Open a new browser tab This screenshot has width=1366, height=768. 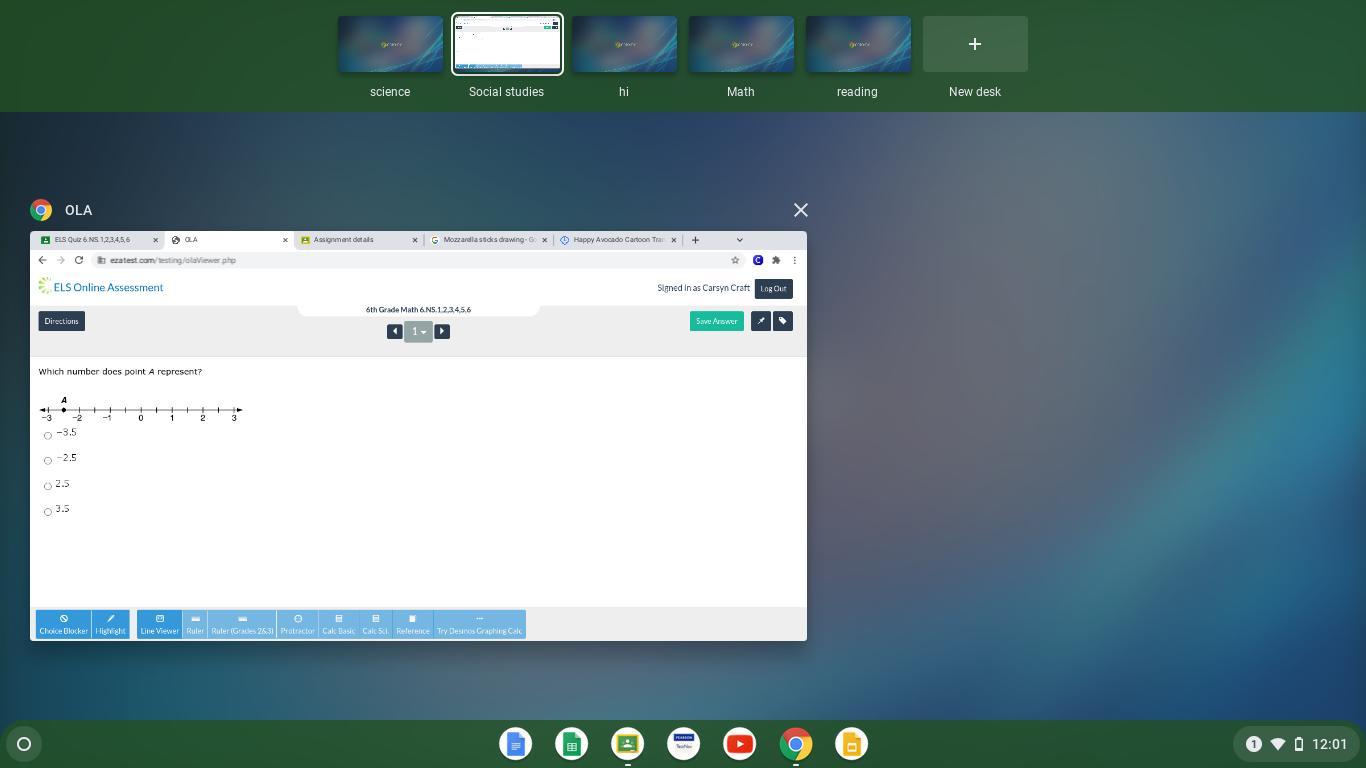pyautogui.click(x=695, y=240)
